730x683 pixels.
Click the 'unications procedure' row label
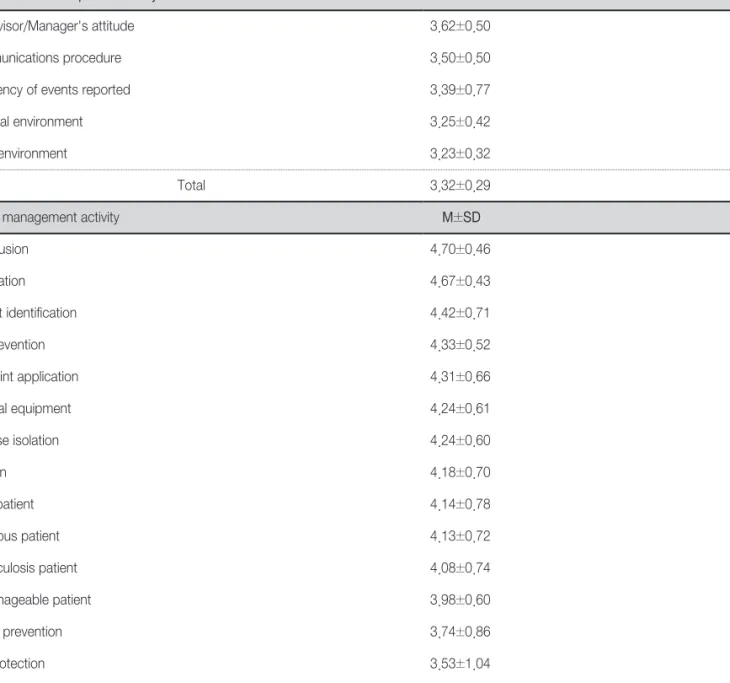point(61,58)
